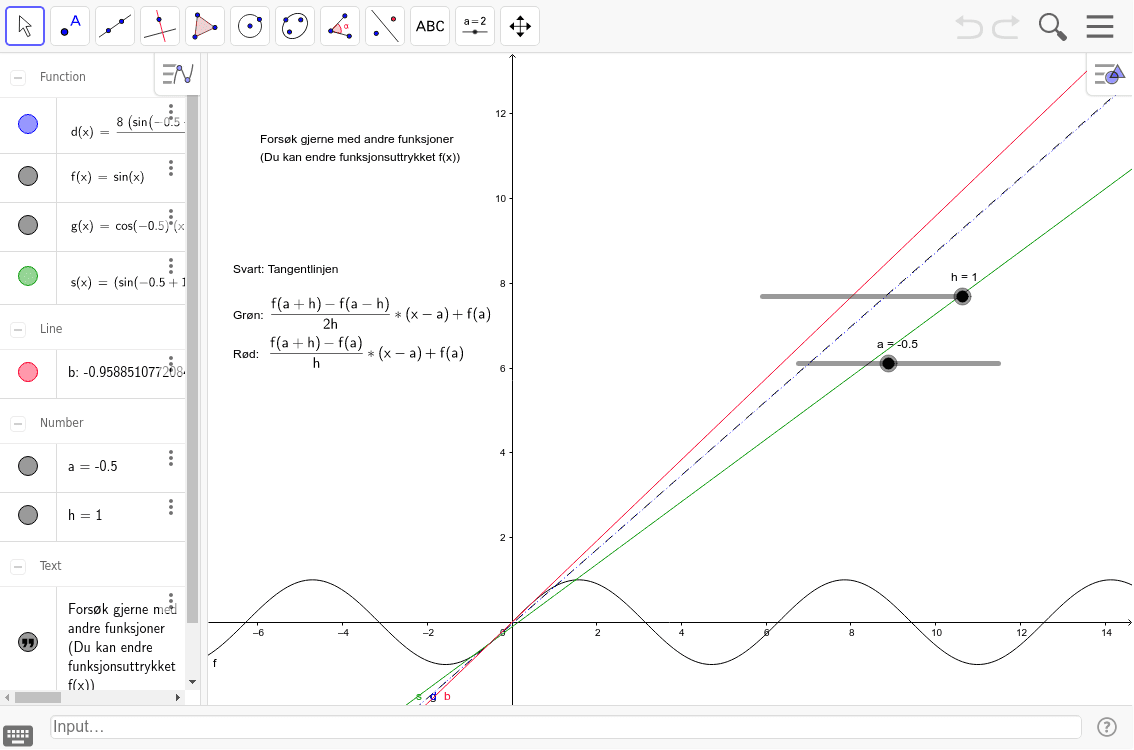This screenshot has height=750, width=1134.
Task: Select the s(x) expression in algebra view
Action: (127, 282)
